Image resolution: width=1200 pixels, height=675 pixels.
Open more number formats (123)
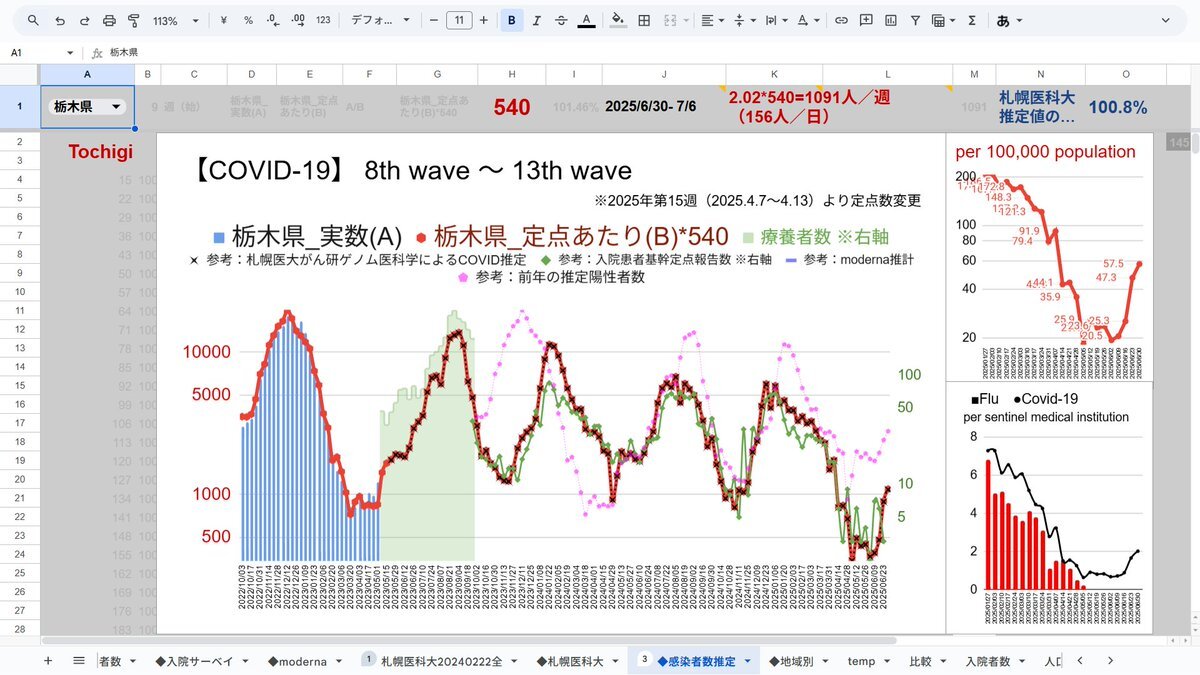323,20
